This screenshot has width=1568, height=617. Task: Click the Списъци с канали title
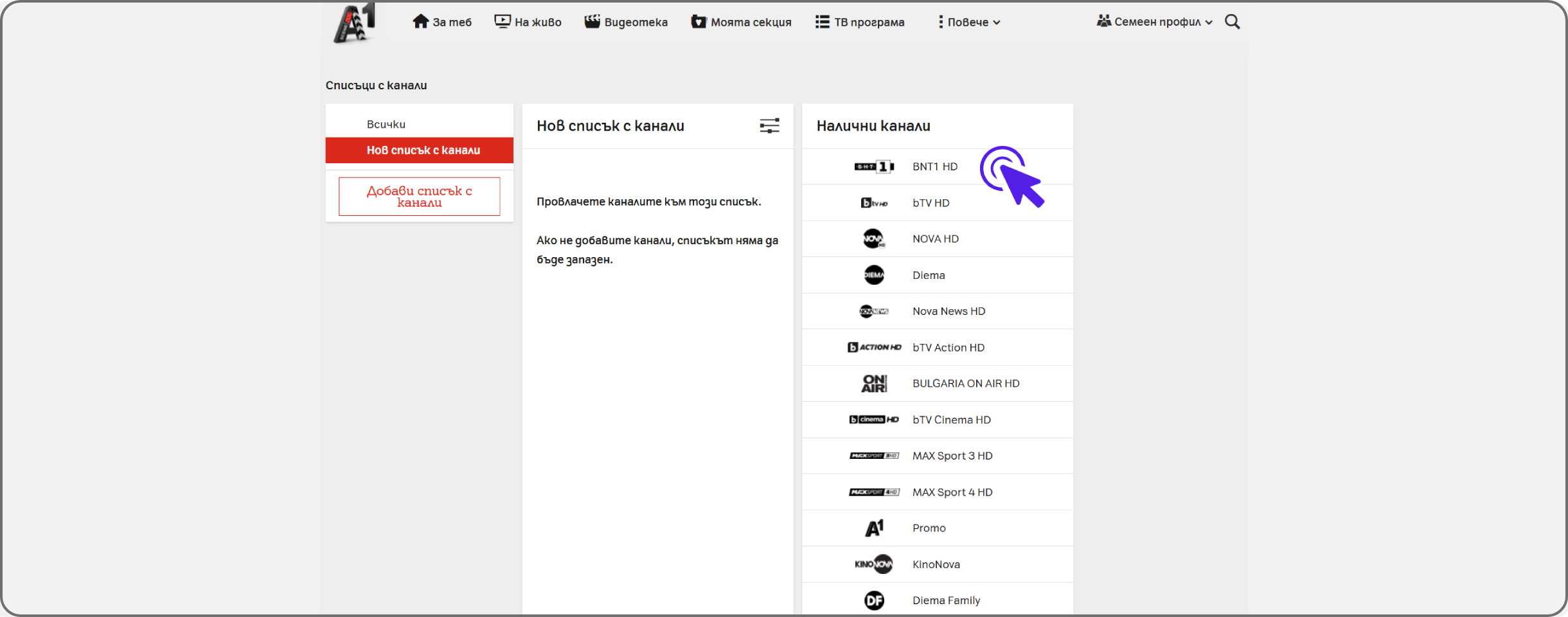coord(376,85)
